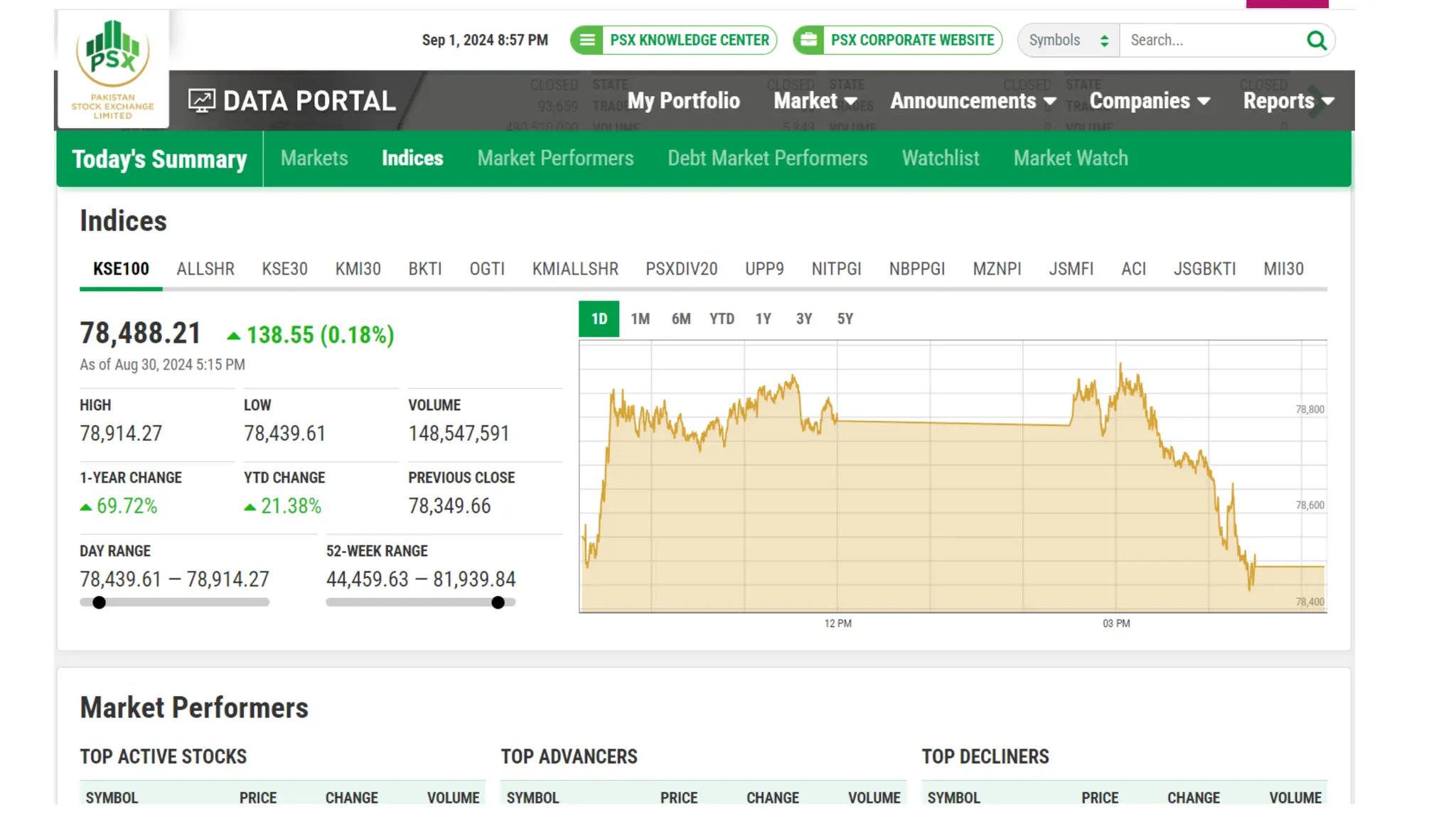Click the Corporate Website briefcase icon
The image size is (1456, 819).
(809, 41)
